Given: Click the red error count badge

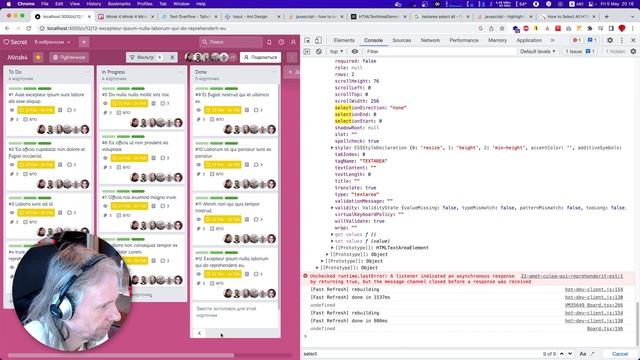Looking at the screenshot, I should coord(576,40).
